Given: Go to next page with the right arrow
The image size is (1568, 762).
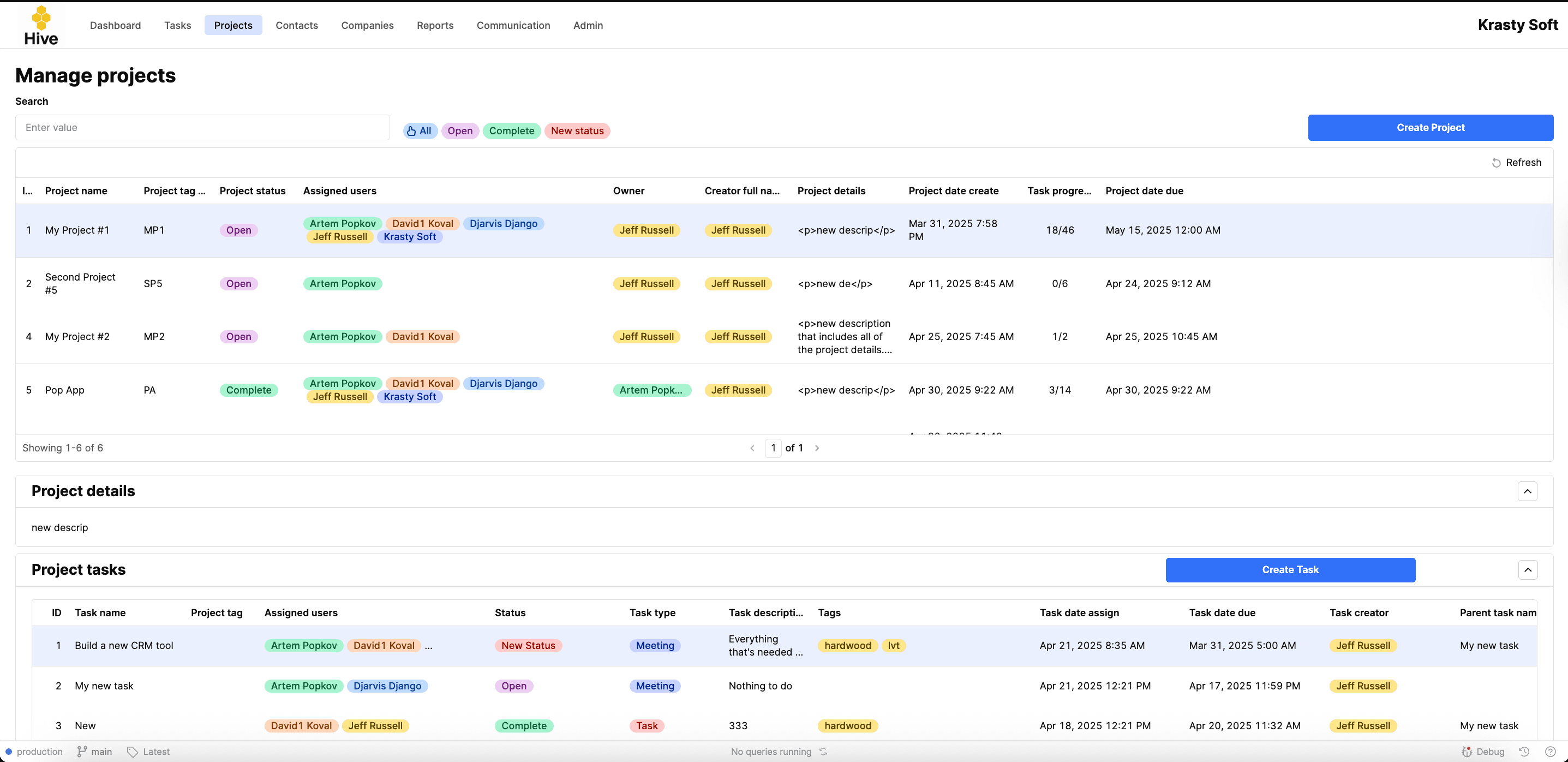Looking at the screenshot, I should click(817, 448).
